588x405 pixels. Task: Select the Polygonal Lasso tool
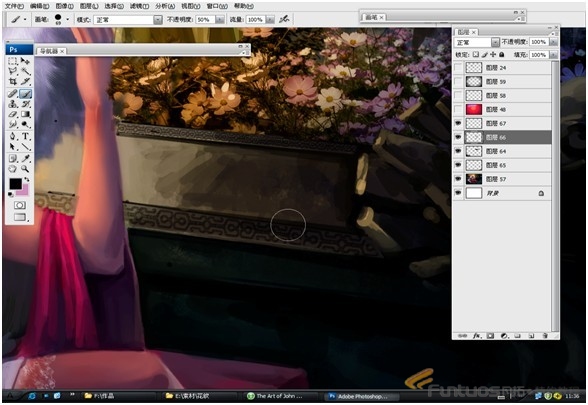[13, 71]
